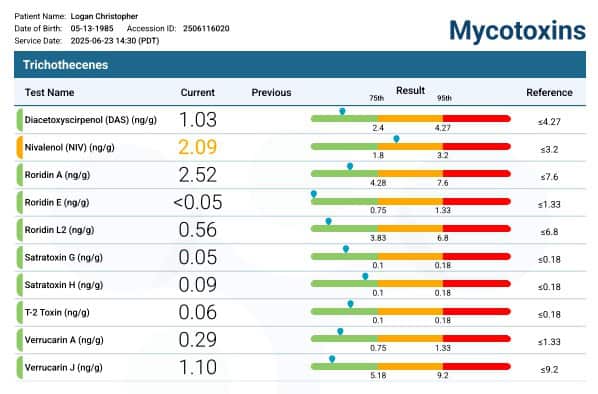Image resolution: width=598 pixels, height=394 pixels.
Task: Click the Verrucarin J marker pin
Action: coord(332,359)
